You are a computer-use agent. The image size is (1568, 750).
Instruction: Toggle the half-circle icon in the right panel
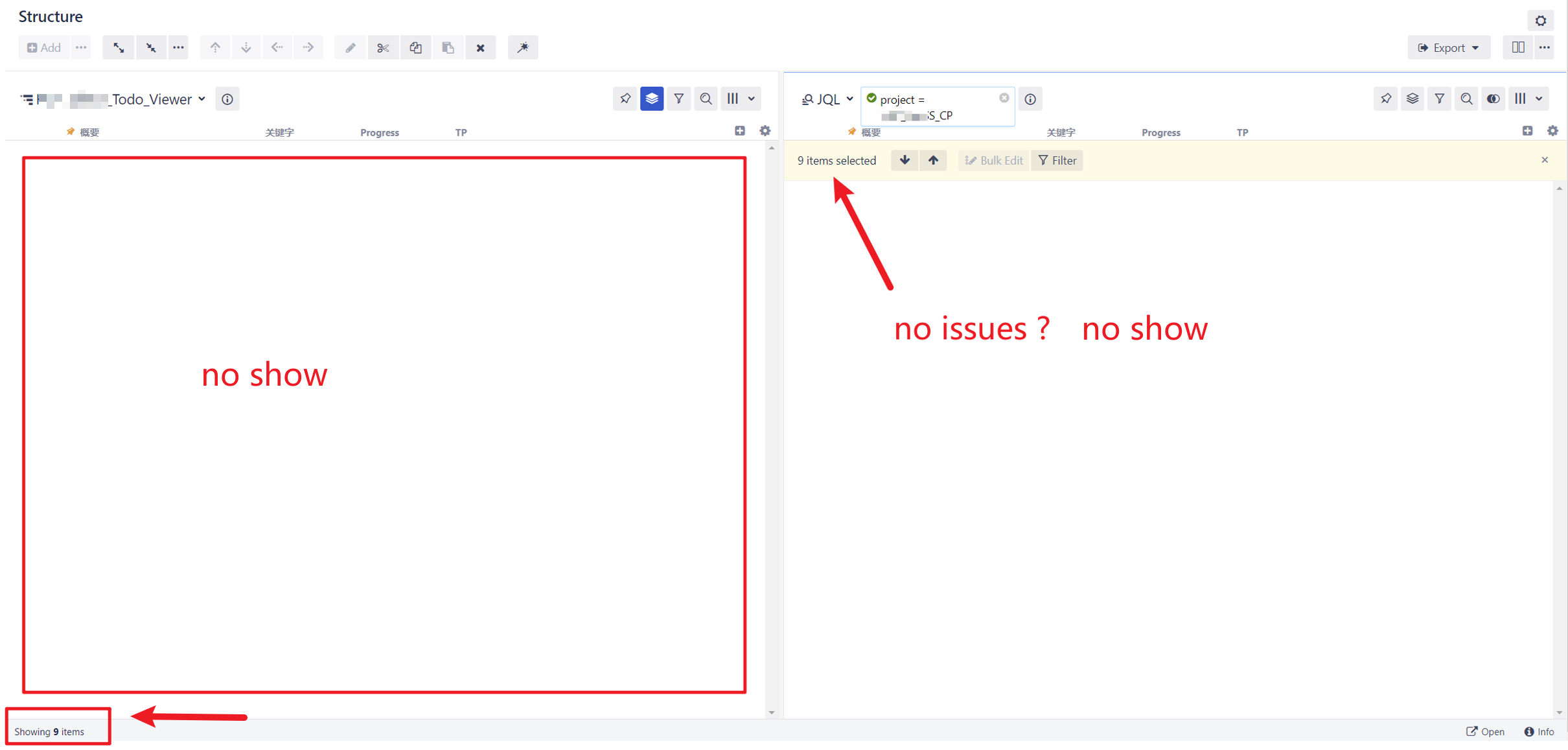(x=1493, y=99)
